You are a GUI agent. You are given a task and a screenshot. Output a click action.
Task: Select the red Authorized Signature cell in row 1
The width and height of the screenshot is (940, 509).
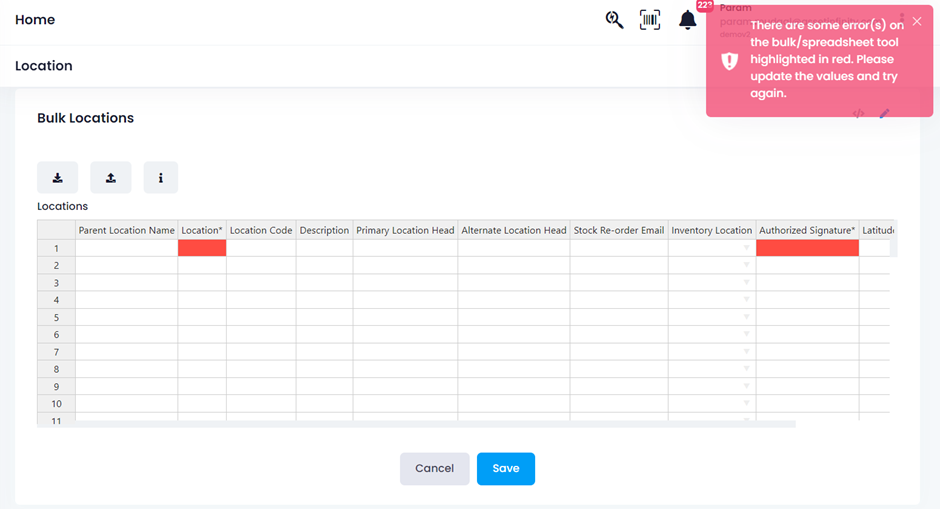click(x=808, y=248)
